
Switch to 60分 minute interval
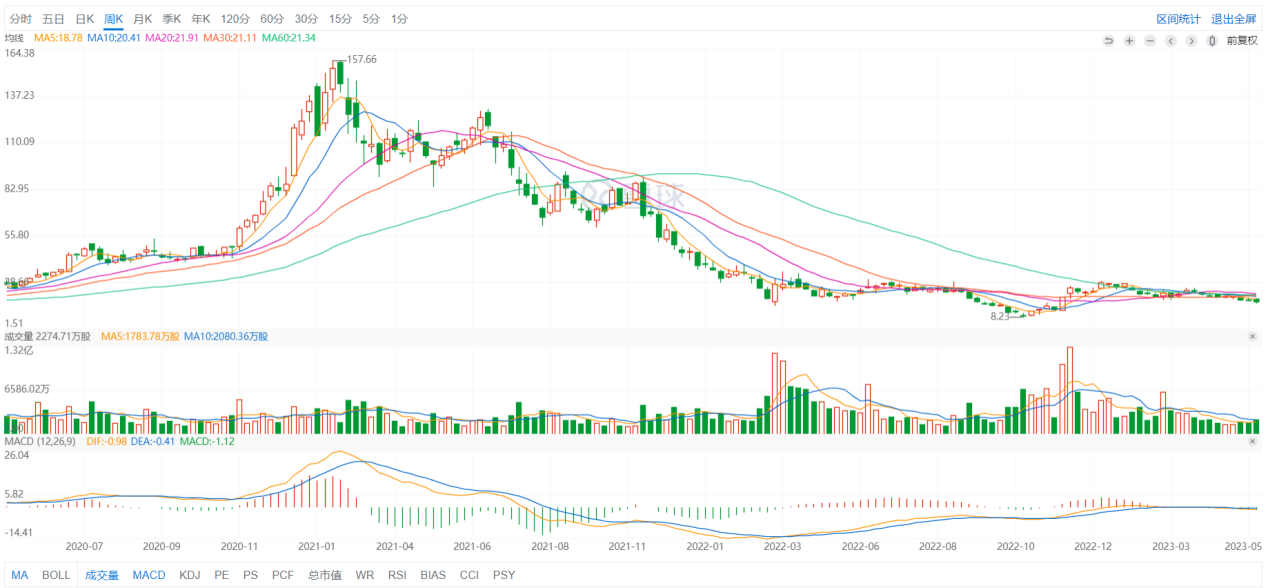[271, 19]
